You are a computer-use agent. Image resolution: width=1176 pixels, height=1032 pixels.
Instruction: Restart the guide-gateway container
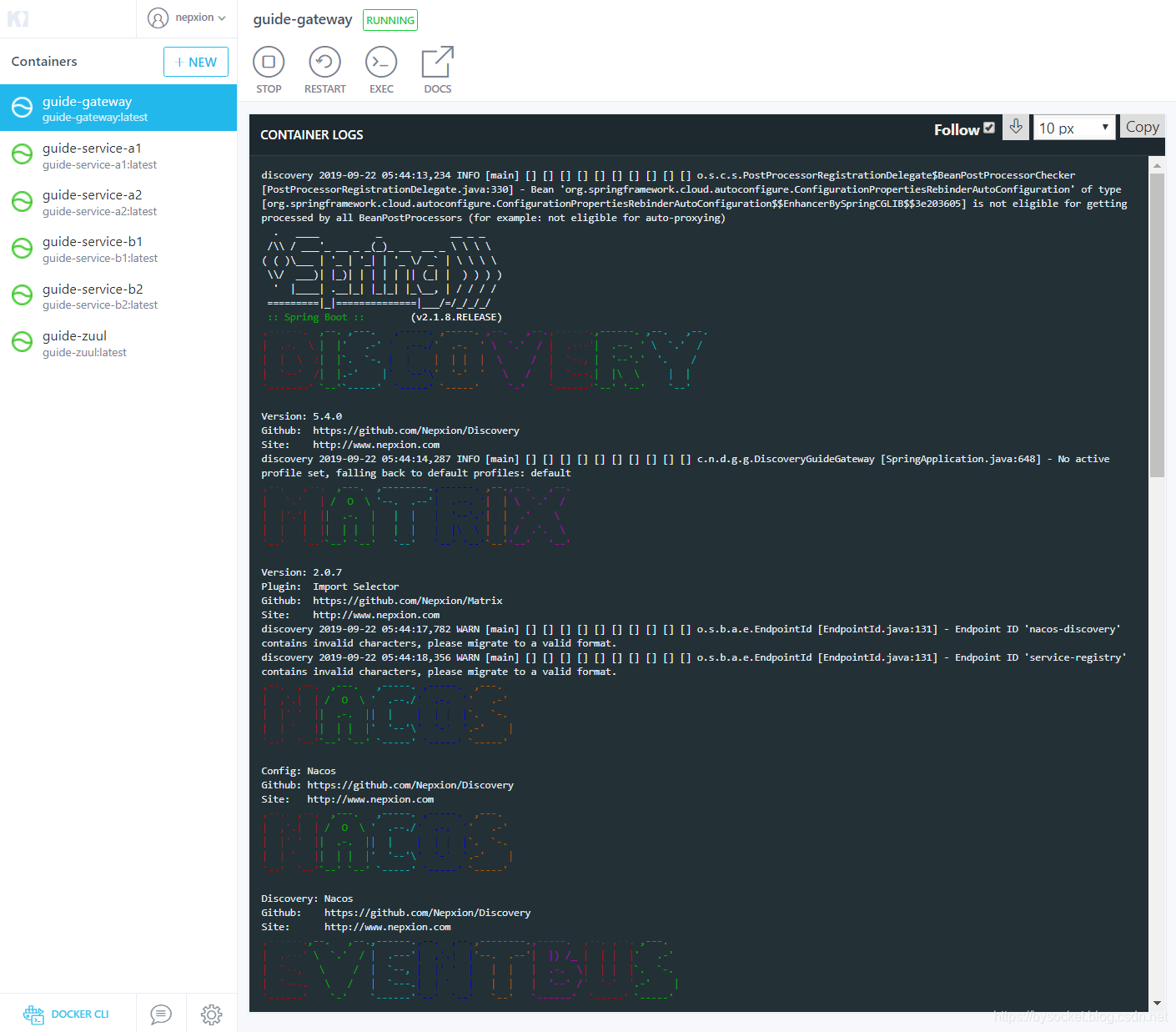pyautogui.click(x=324, y=70)
